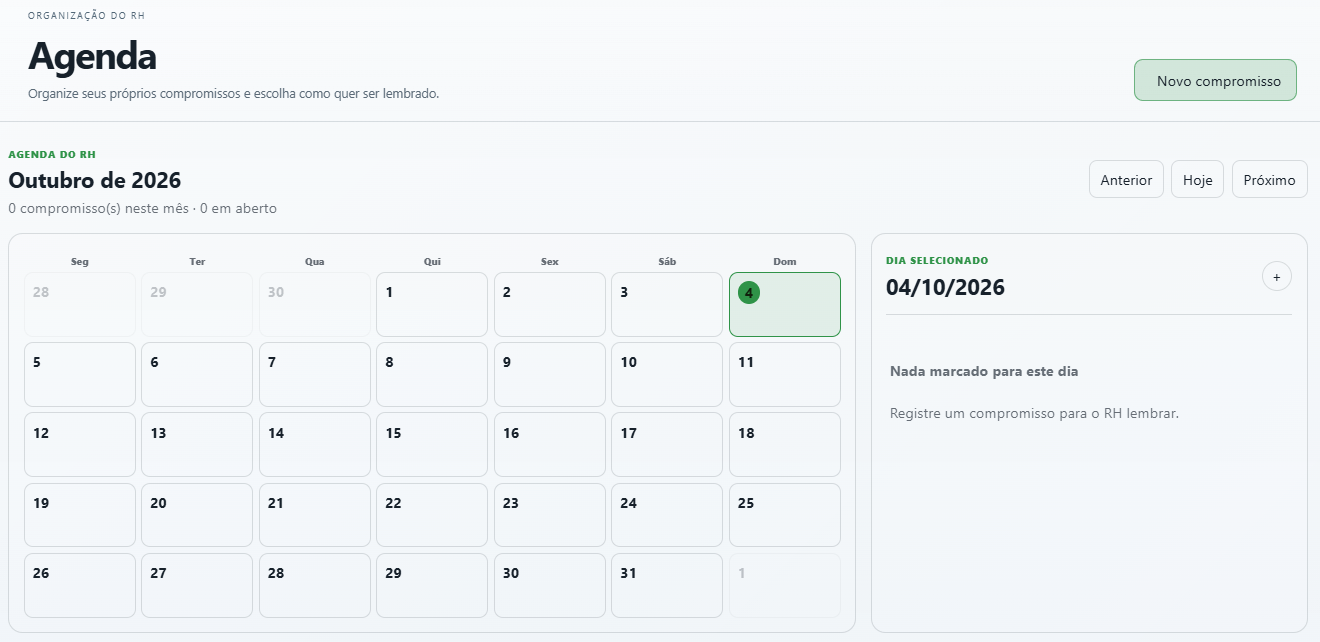
Task: Select day 26 in the last row
Action: click(80, 585)
